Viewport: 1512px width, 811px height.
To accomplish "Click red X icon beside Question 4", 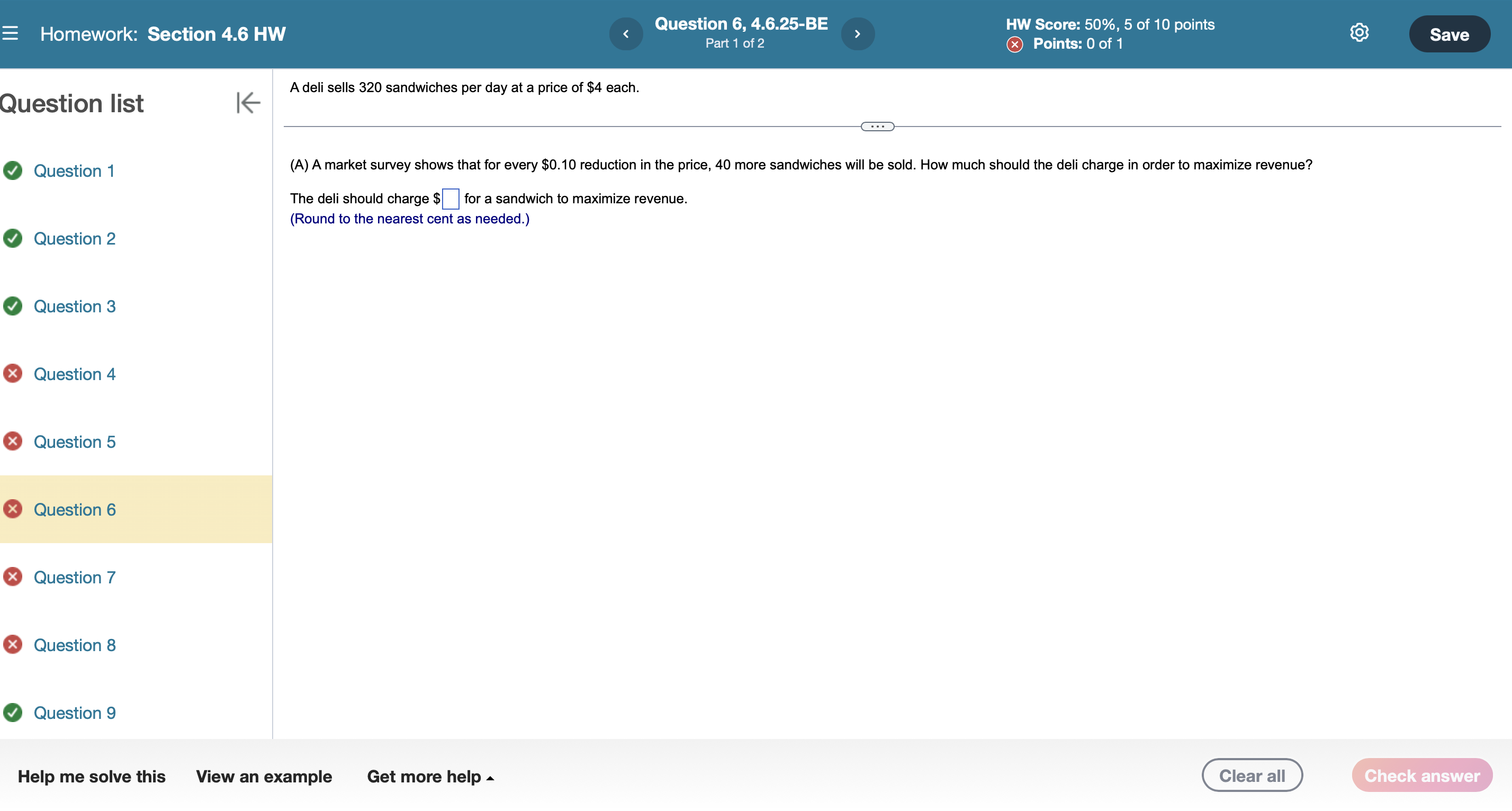I will click(x=13, y=374).
